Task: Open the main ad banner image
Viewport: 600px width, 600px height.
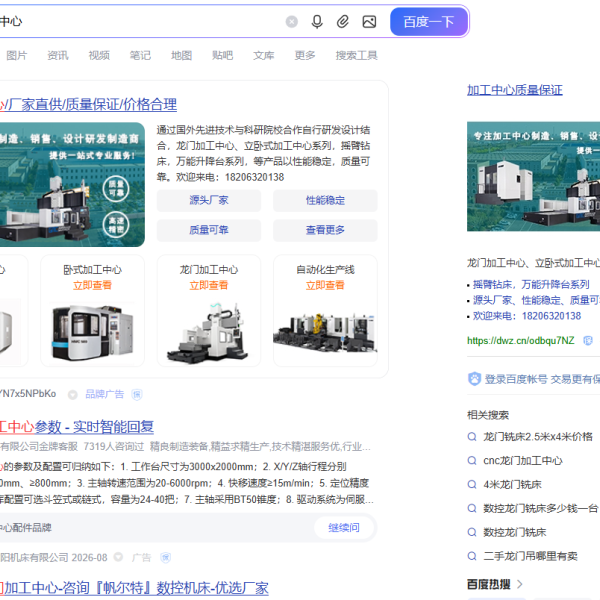Action: pyautogui.click(x=72, y=184)
